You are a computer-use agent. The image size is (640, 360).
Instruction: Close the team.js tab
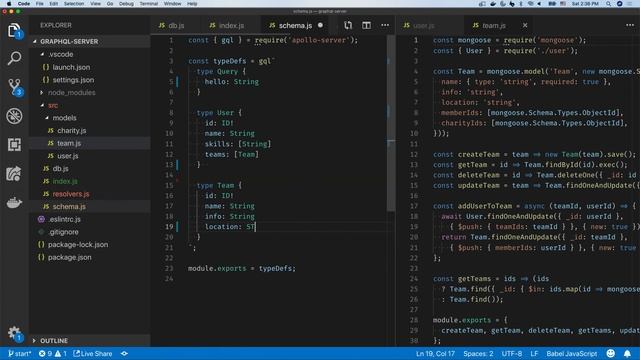525,25
